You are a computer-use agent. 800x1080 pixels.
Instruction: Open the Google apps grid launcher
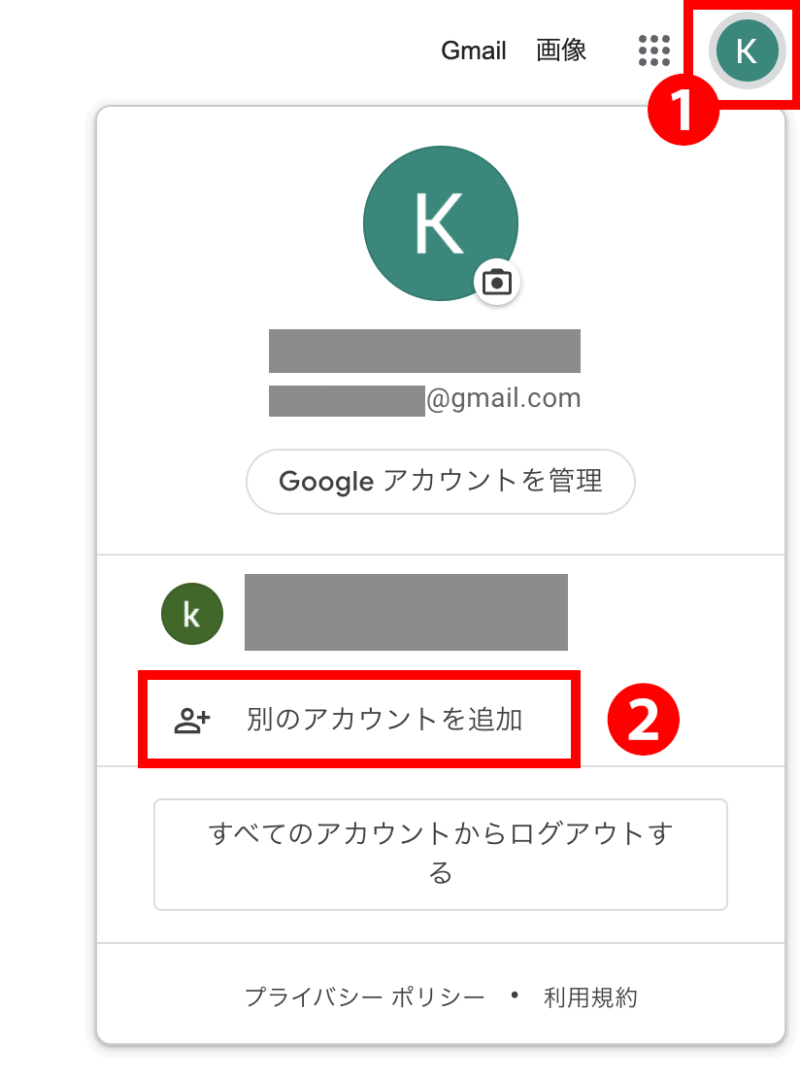tap(654, 50)
